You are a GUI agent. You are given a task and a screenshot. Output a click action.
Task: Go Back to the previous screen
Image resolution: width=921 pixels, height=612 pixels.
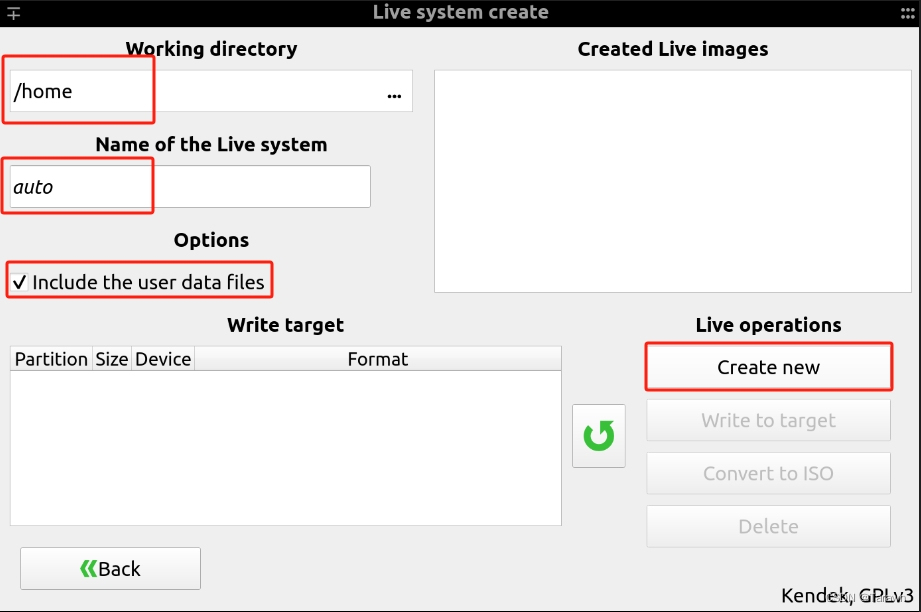click(x=110, y=568)
